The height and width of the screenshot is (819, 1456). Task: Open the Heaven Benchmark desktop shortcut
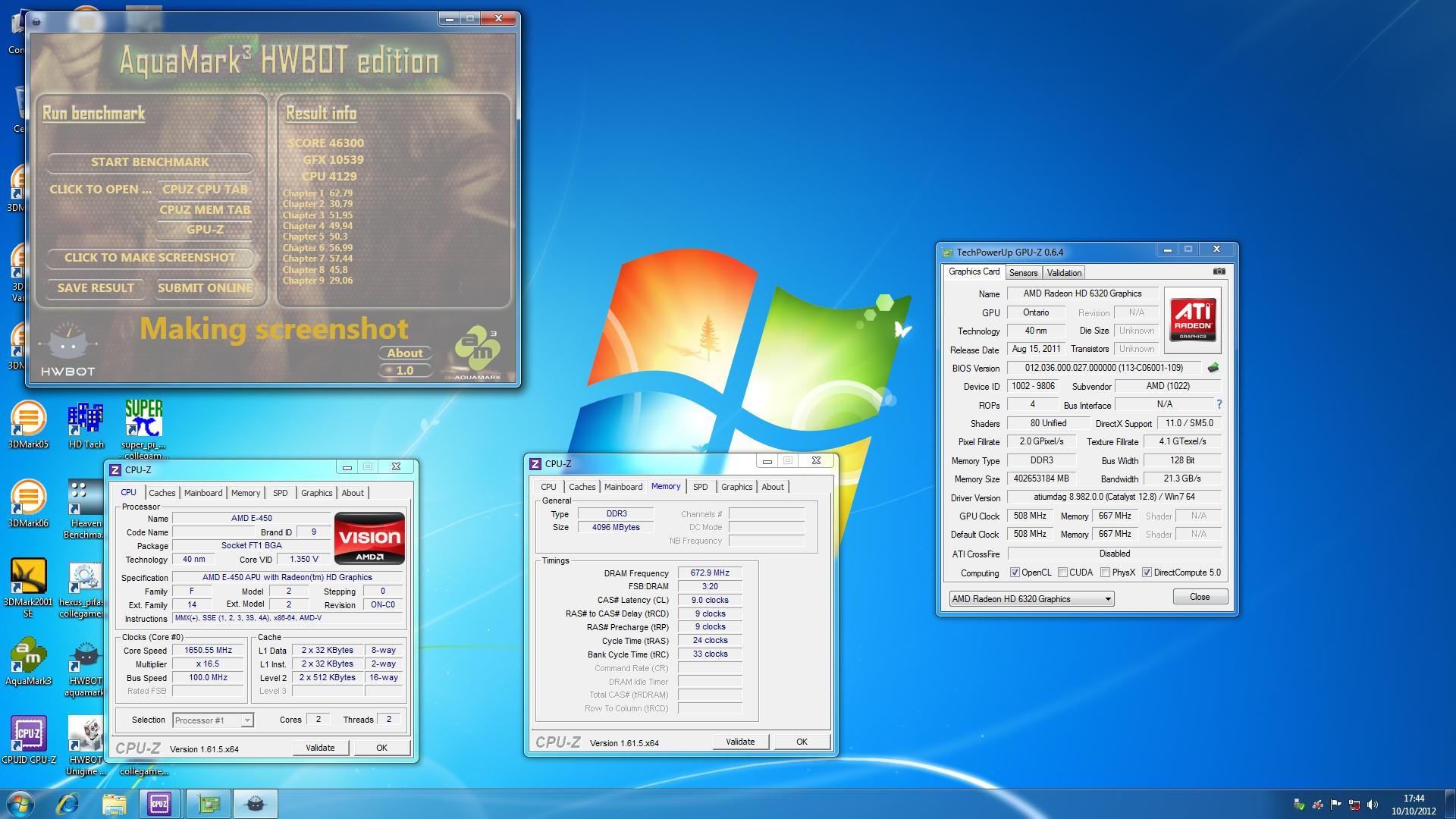click(x=86, y=508)
